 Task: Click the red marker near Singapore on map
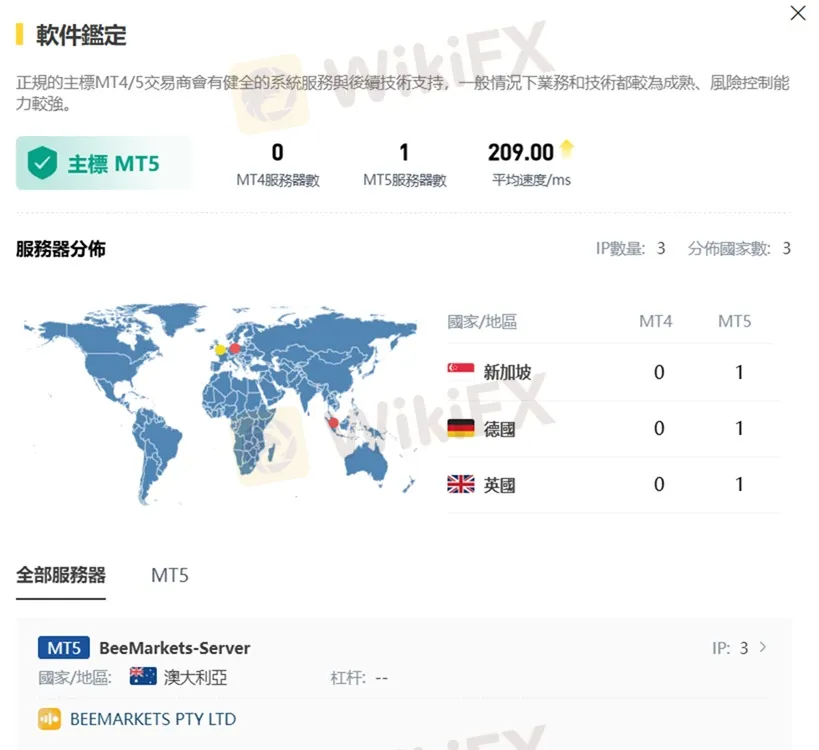click(x=333, y=423)
